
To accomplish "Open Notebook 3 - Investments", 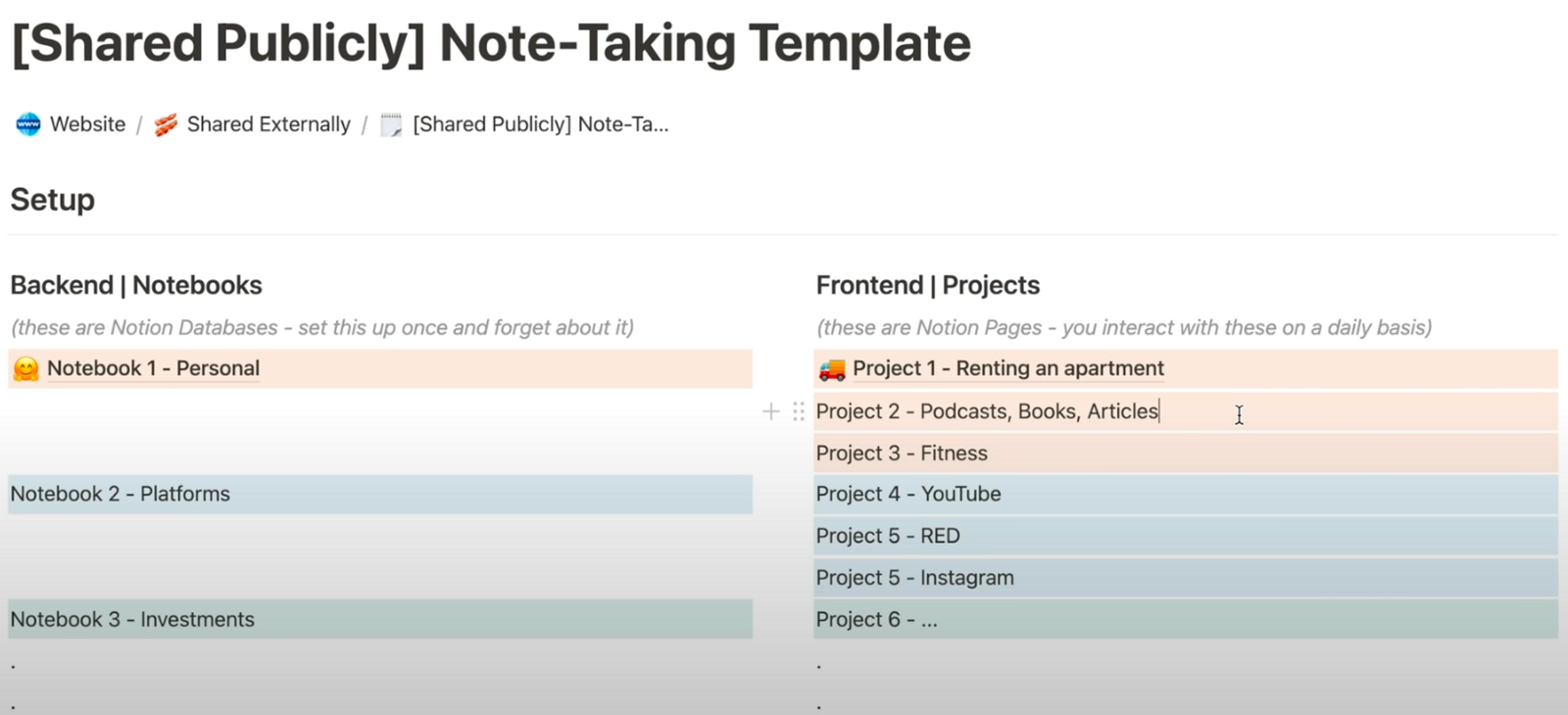I will tap(132, 619).
